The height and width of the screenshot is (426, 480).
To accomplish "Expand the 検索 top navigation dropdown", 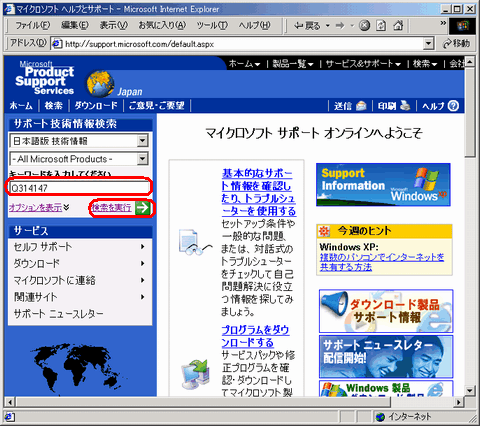I will pyautogui.click(x=425, y=64).
